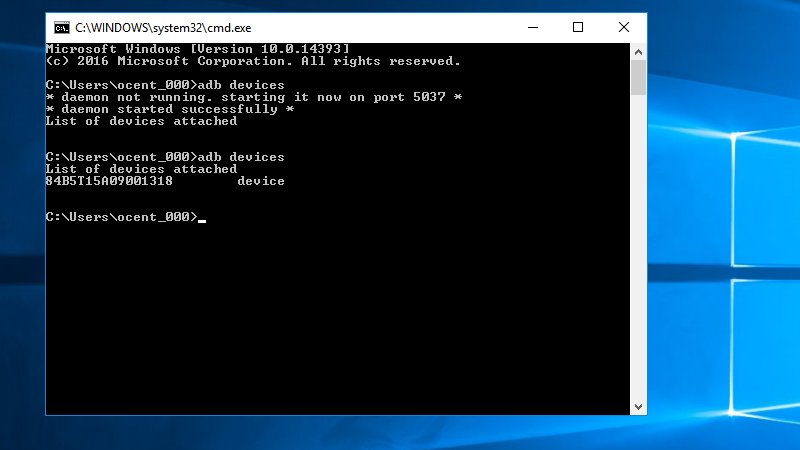Screen dimensions: 800x450
Task: Click the Microsoft Windows version line
Action: (x=198, y=49)
